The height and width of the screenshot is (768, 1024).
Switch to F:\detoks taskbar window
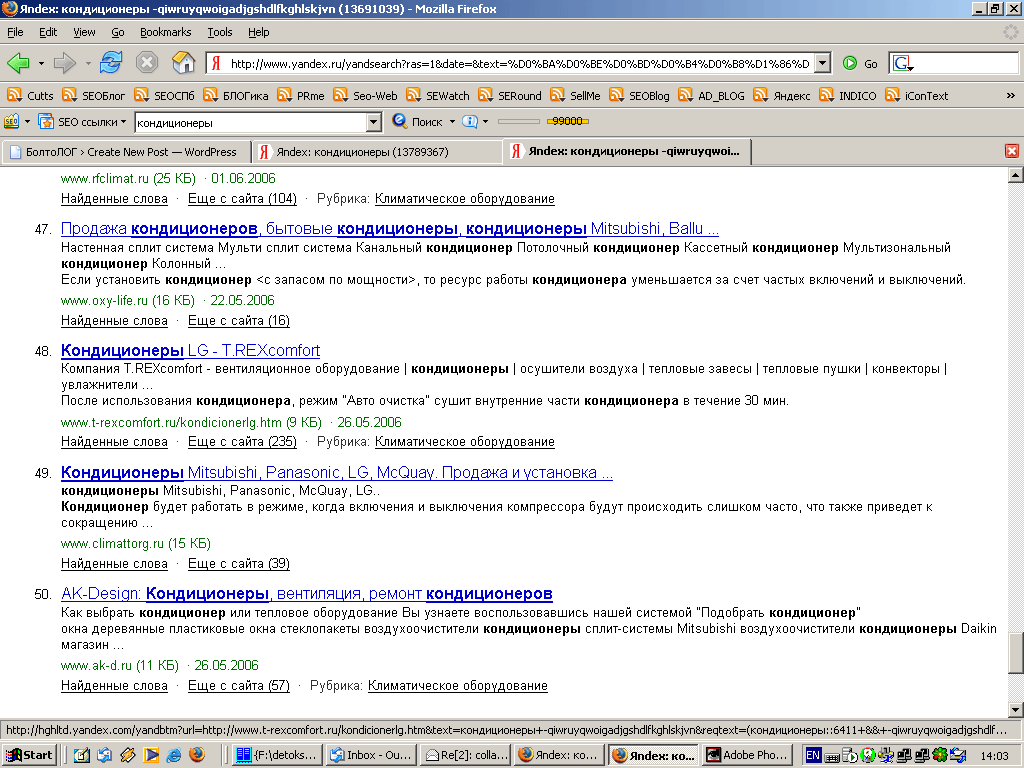276,755
